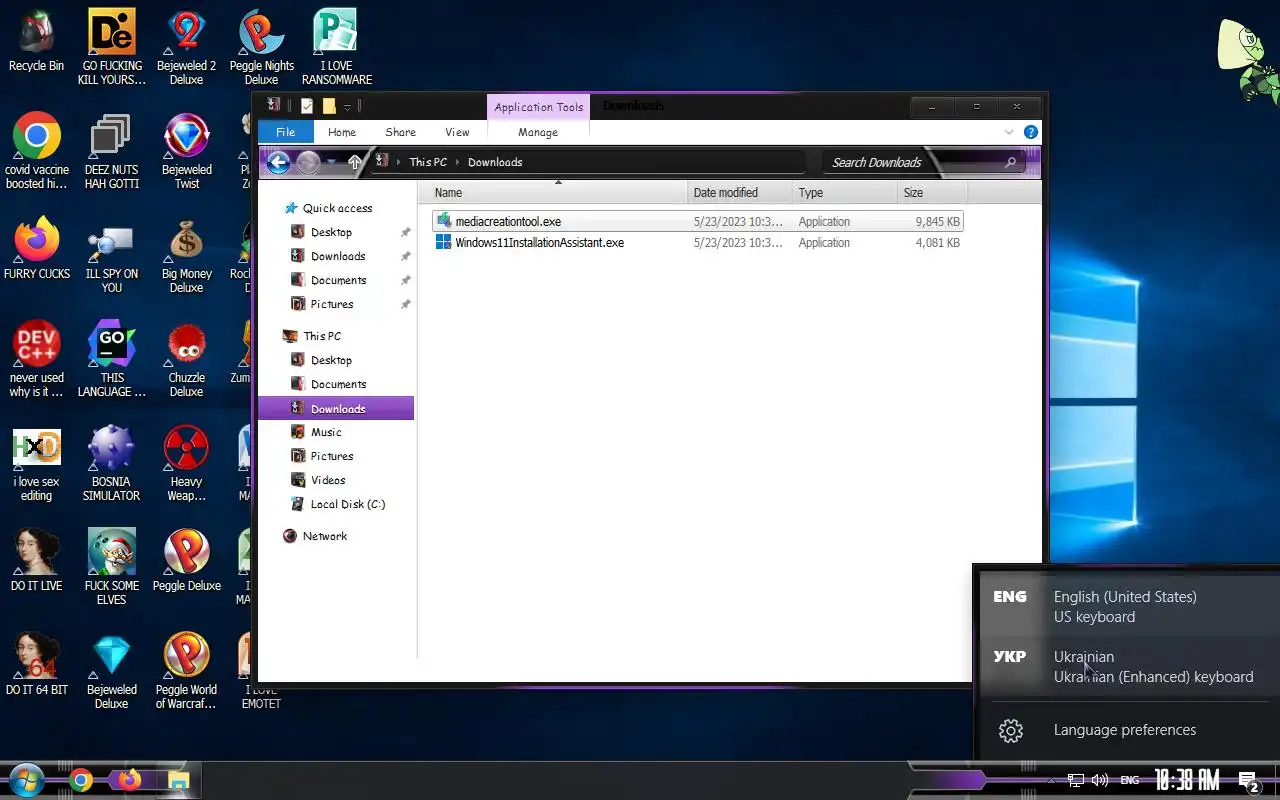
Task: Select the Peggle Deluxe desktop icon
Action: (x=186, y=560)
